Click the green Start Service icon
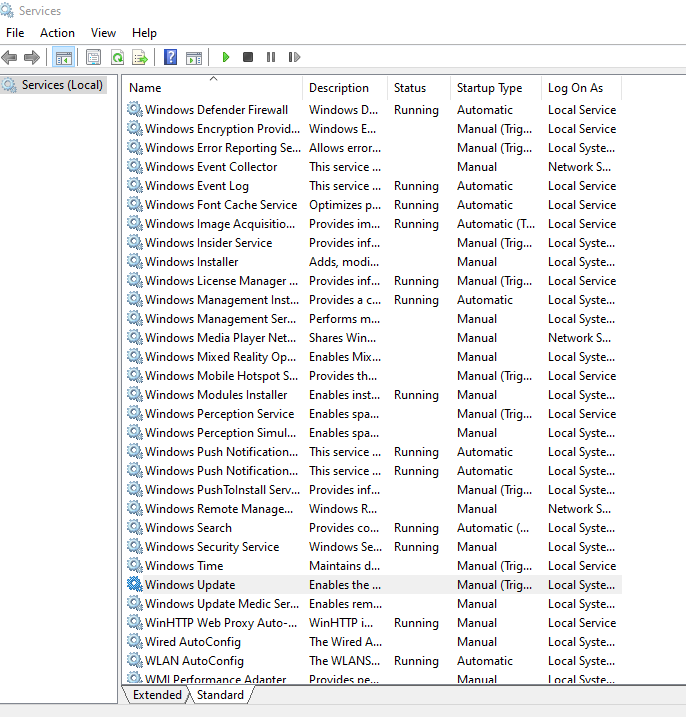The height and width of the screenshot is (717, 686). pos(225,57)
